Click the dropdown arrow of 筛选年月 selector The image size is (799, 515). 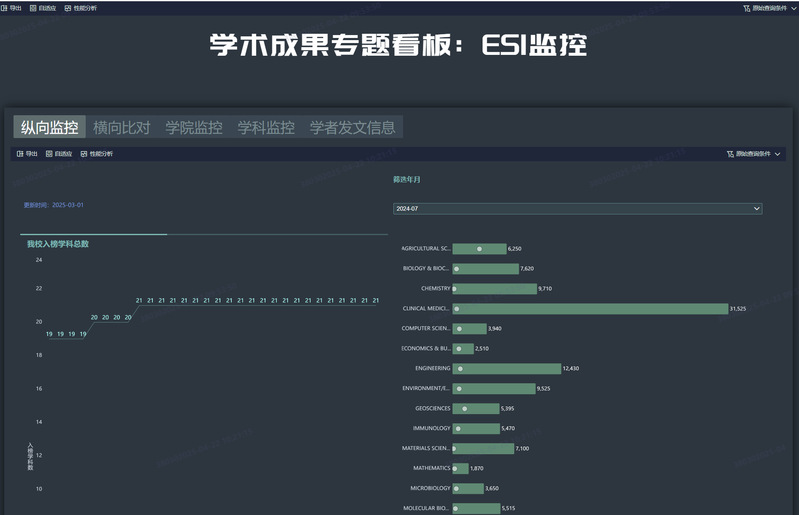(755, 208)
